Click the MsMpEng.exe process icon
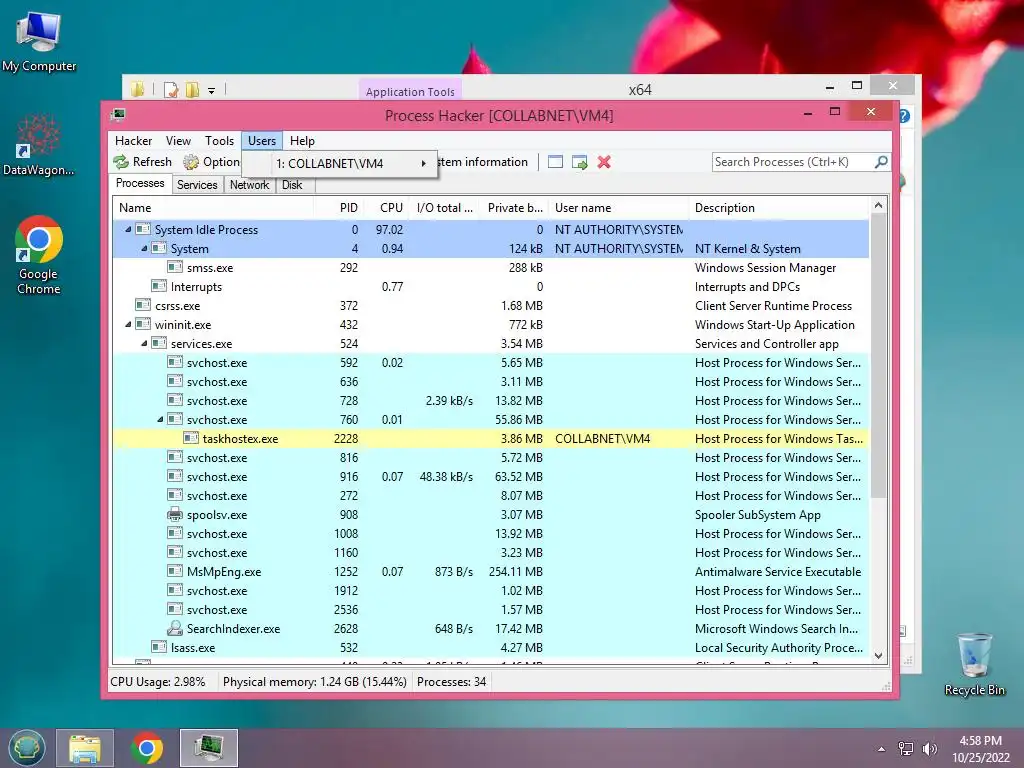Viewport: 1024px width, 768px height. tap(175, 571)
